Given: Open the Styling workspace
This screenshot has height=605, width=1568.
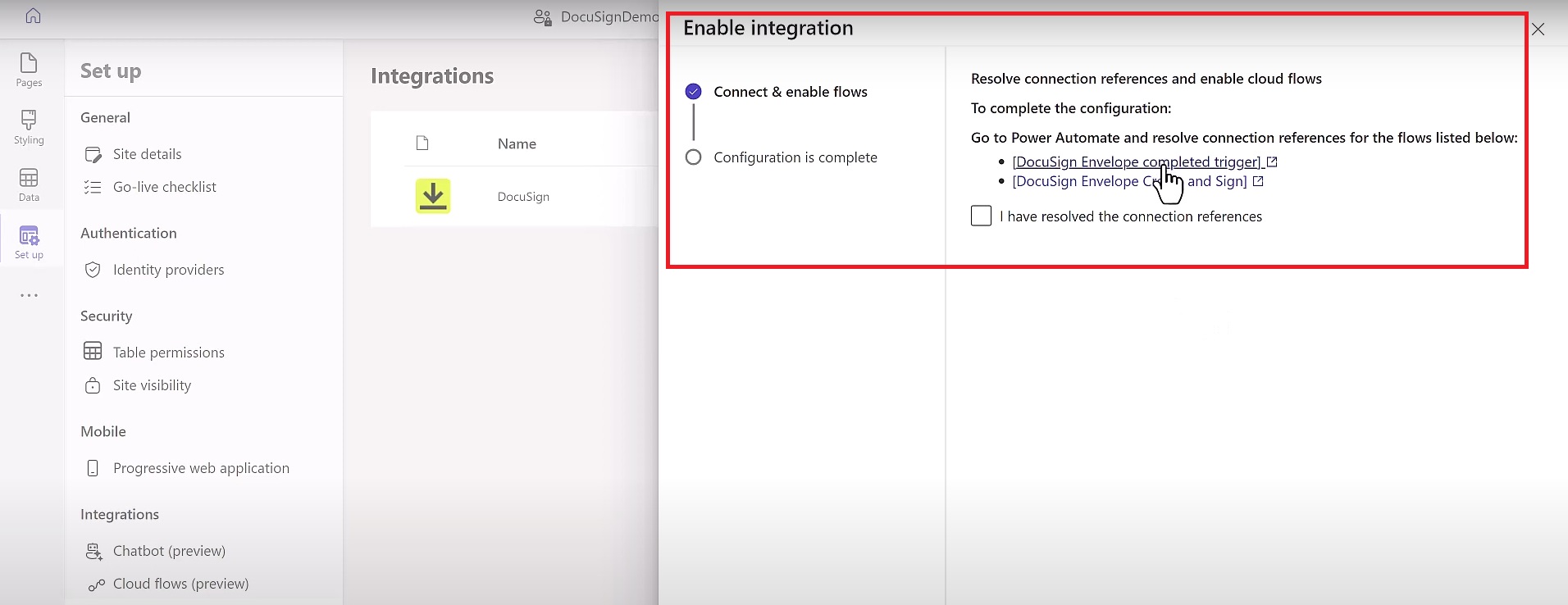Looking at the screenshot, I should 29,127.
